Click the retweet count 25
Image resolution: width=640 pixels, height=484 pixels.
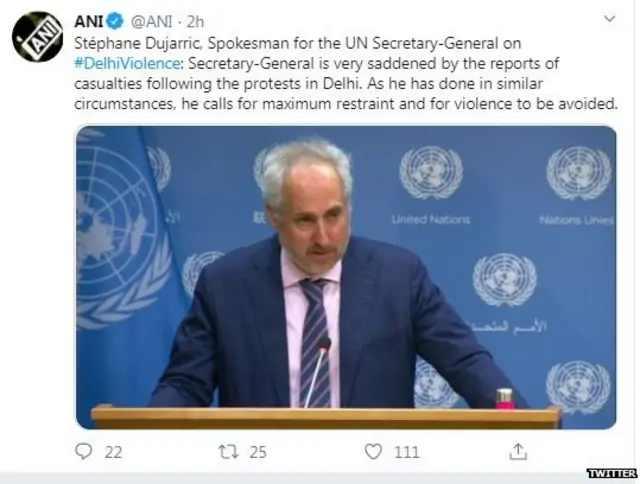pyautogui.click(x=258, y=452)
